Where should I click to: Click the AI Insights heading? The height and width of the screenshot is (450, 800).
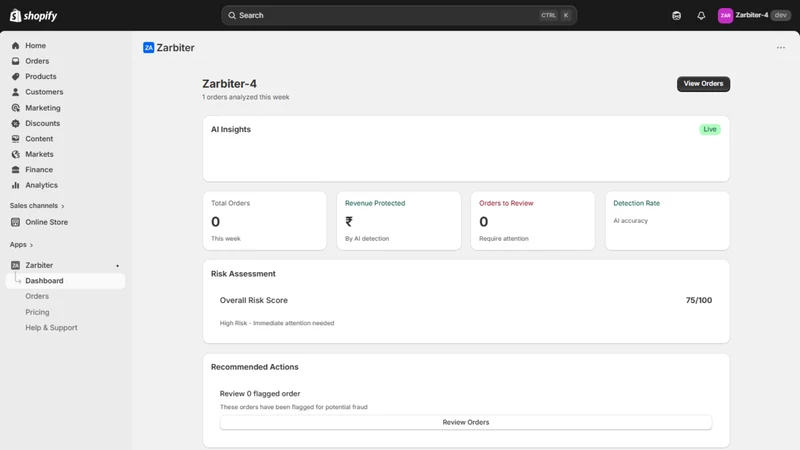[231, 130]
